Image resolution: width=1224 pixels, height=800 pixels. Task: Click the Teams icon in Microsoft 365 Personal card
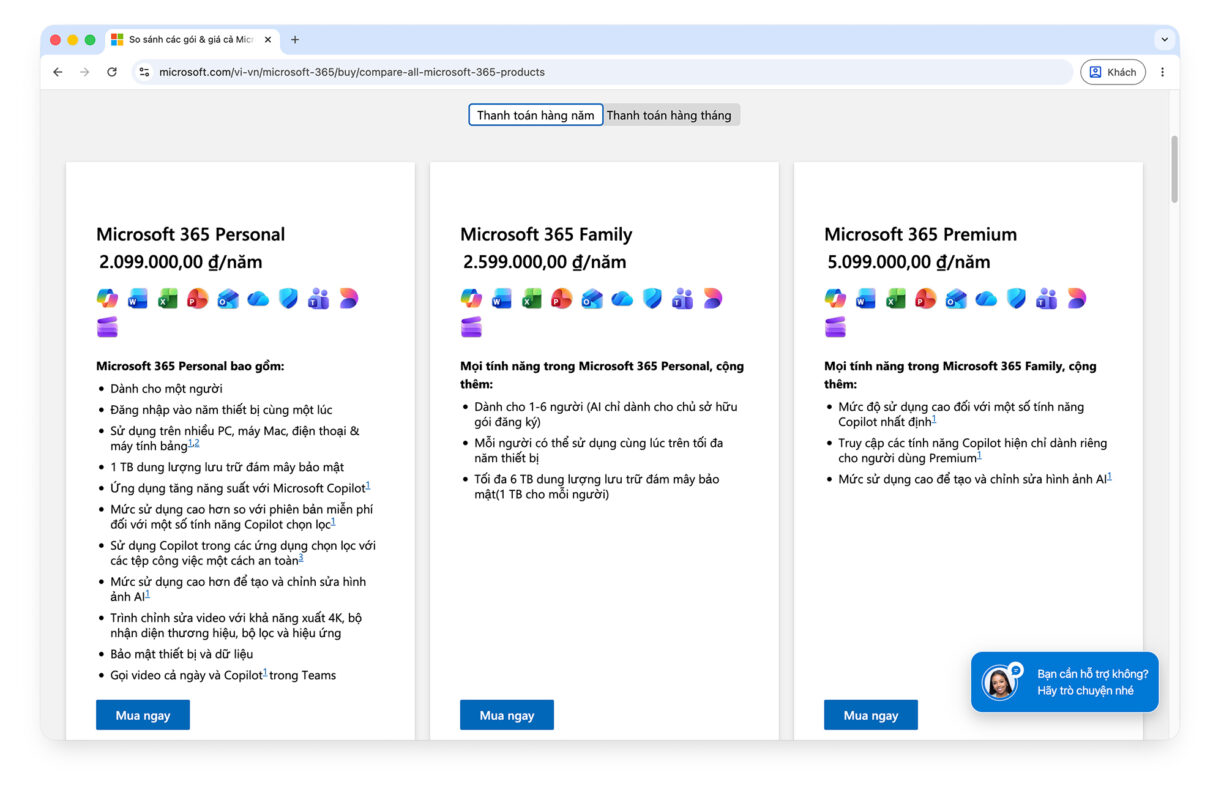[318, 298]
